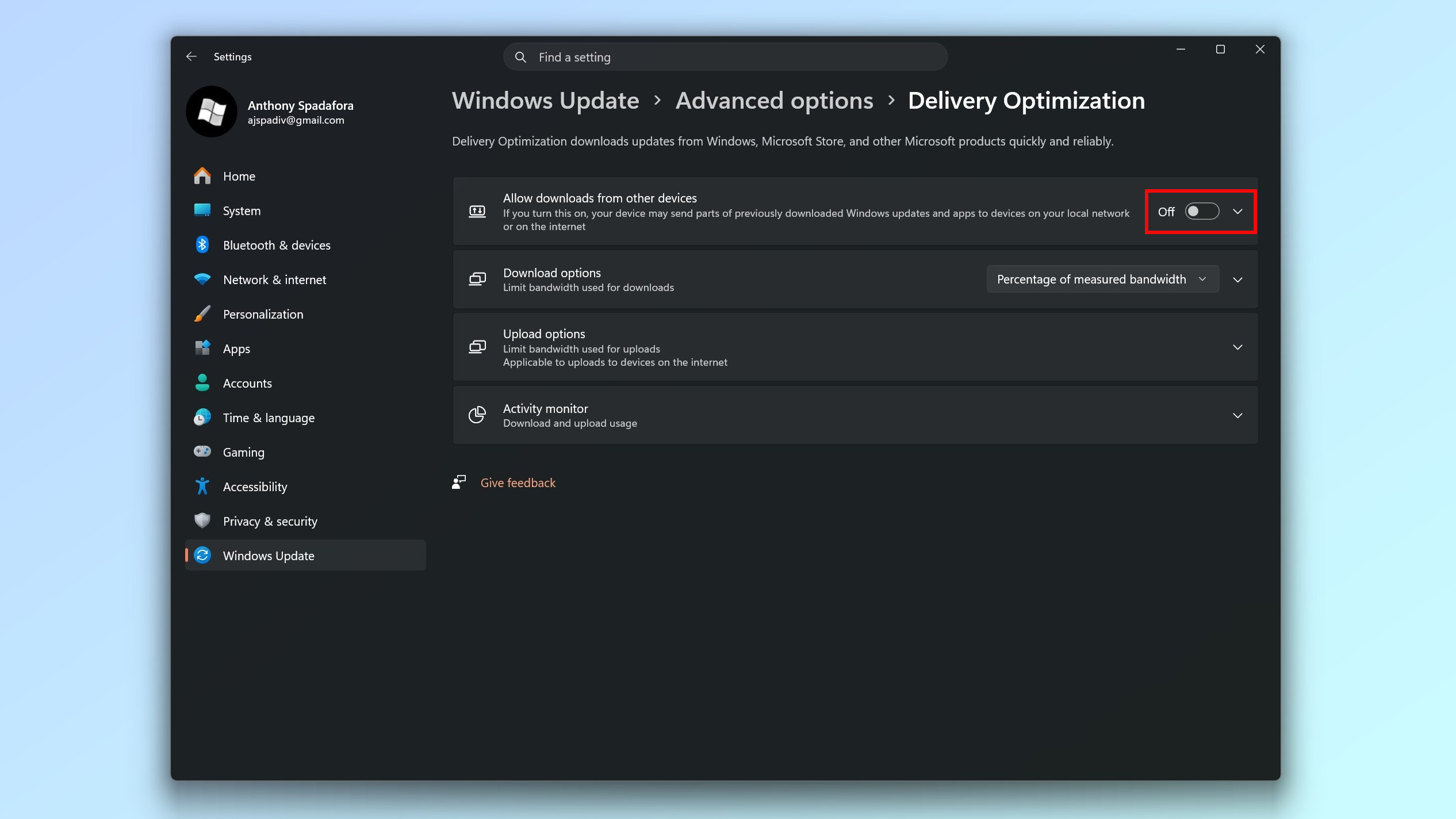Viewport: 1456px width, 819px height.
Task: Select the Bluetooth & devices icon
Action: coord(202,244)
